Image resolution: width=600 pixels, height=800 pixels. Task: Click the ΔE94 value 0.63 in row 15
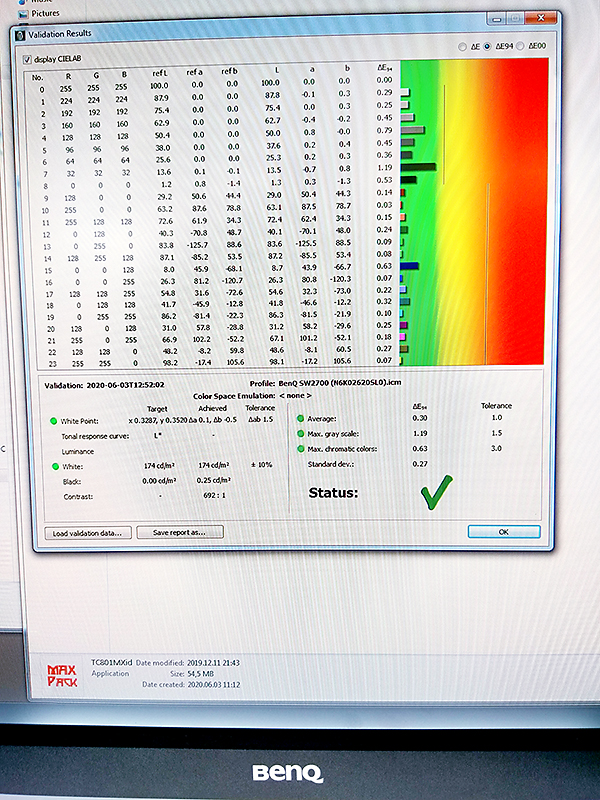(384, 266)
